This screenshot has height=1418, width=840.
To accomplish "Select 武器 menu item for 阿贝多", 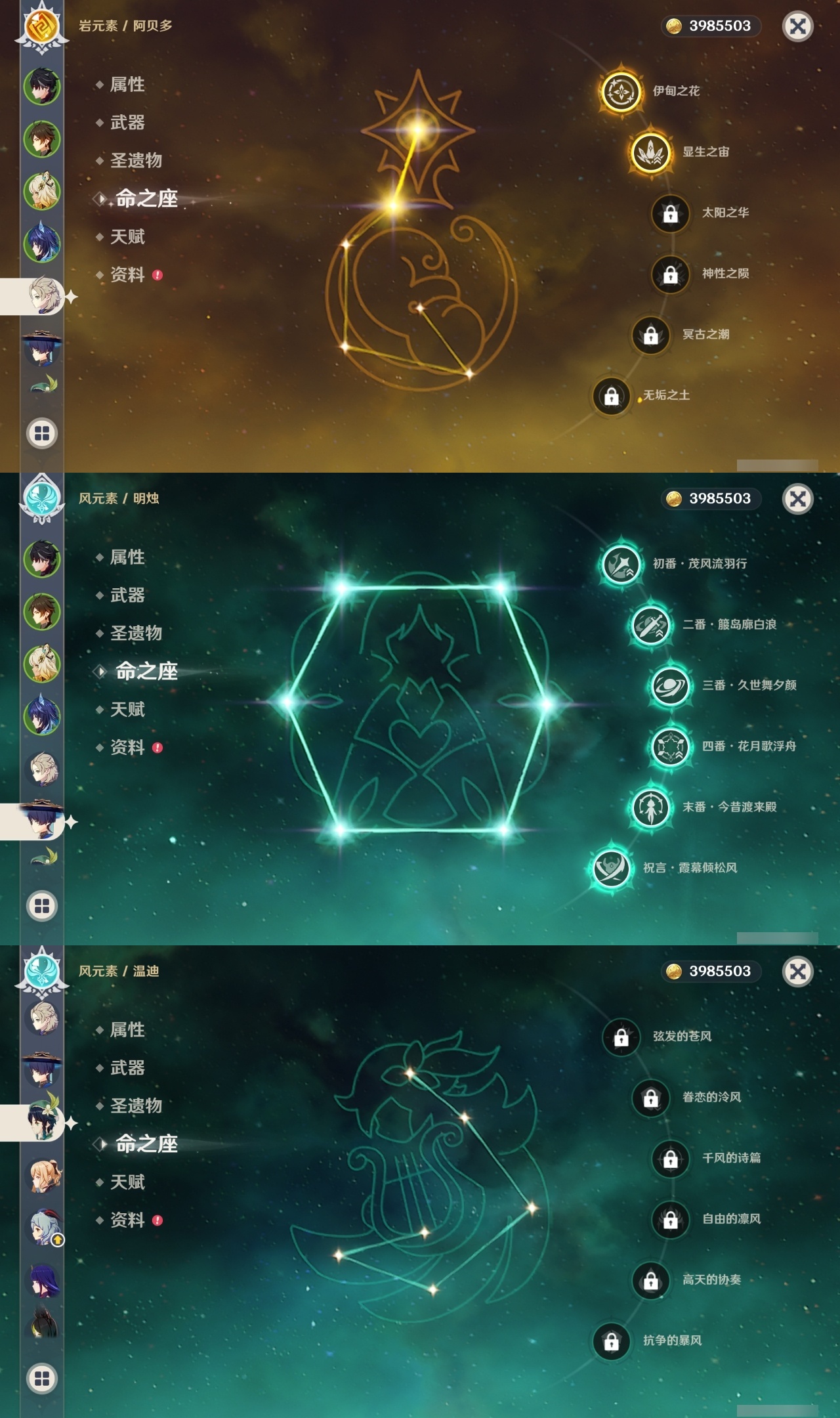I will pyautogui.click(x=127, y=122).
